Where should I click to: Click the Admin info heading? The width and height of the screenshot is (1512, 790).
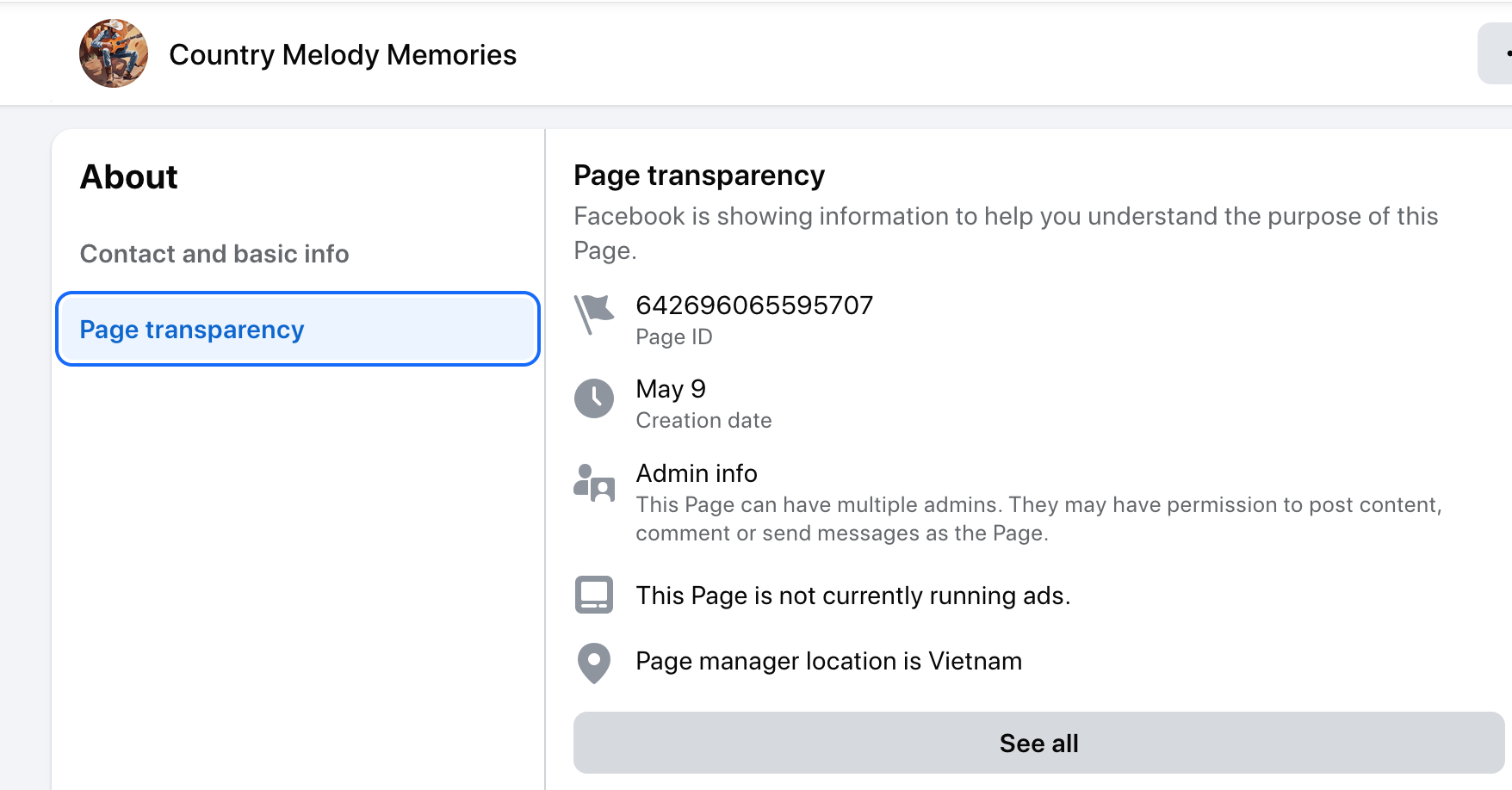(x=697, y=473)
